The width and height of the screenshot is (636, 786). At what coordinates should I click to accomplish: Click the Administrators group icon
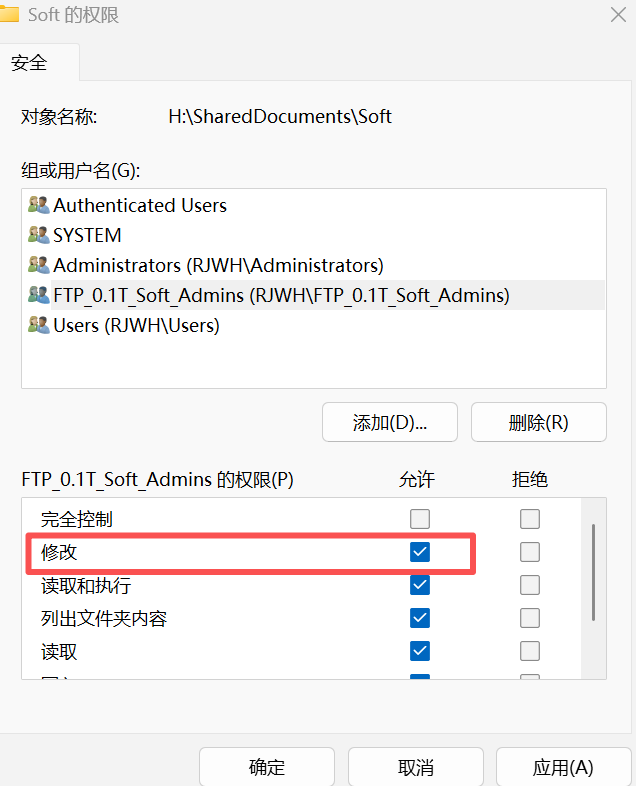pos(39,265)
